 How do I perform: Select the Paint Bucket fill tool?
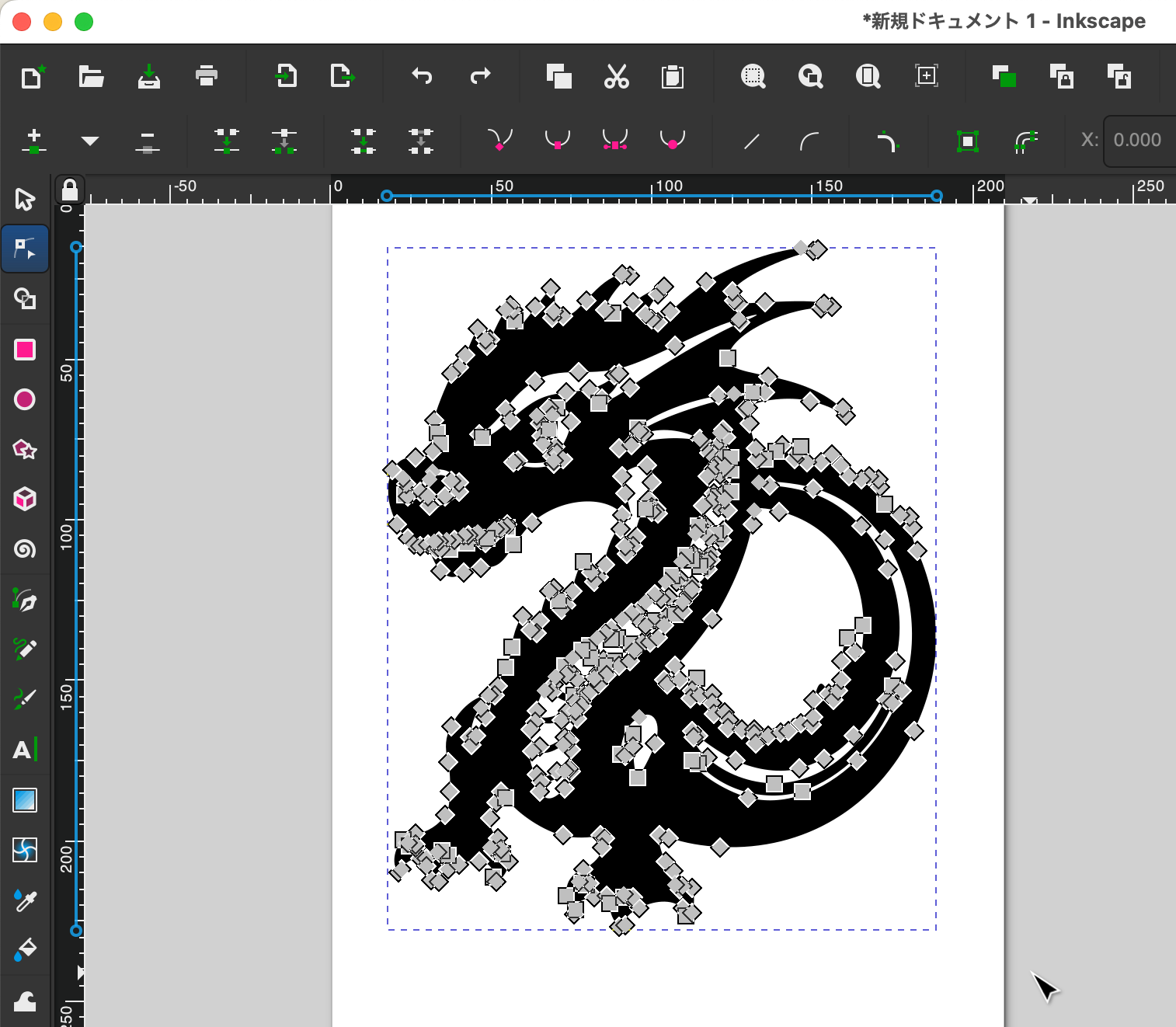[25, 949]
